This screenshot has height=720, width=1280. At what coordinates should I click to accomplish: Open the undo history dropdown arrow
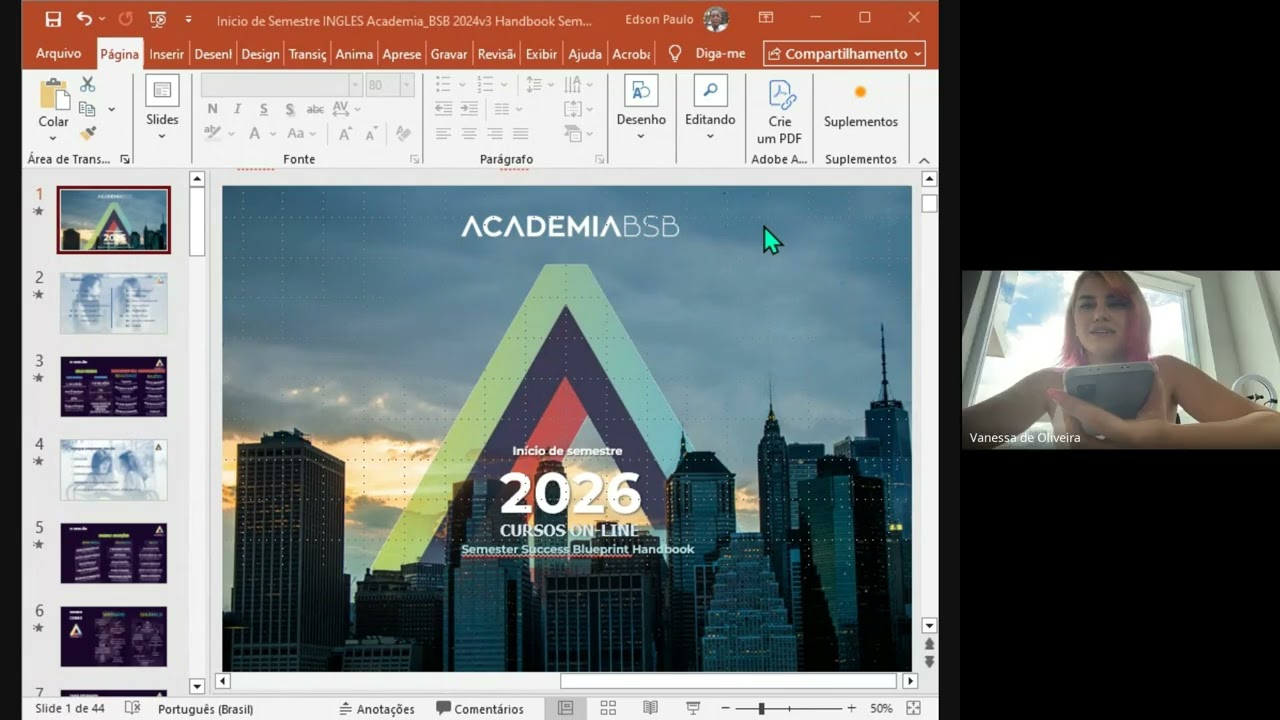tap(102, 19)
